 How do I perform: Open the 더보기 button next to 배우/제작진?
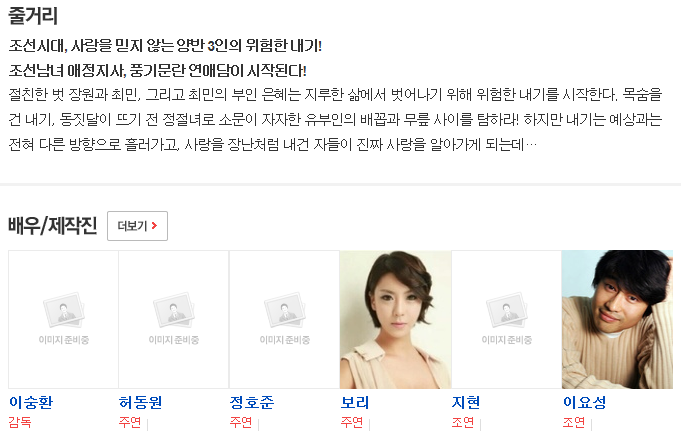click(x=137, y=226)
